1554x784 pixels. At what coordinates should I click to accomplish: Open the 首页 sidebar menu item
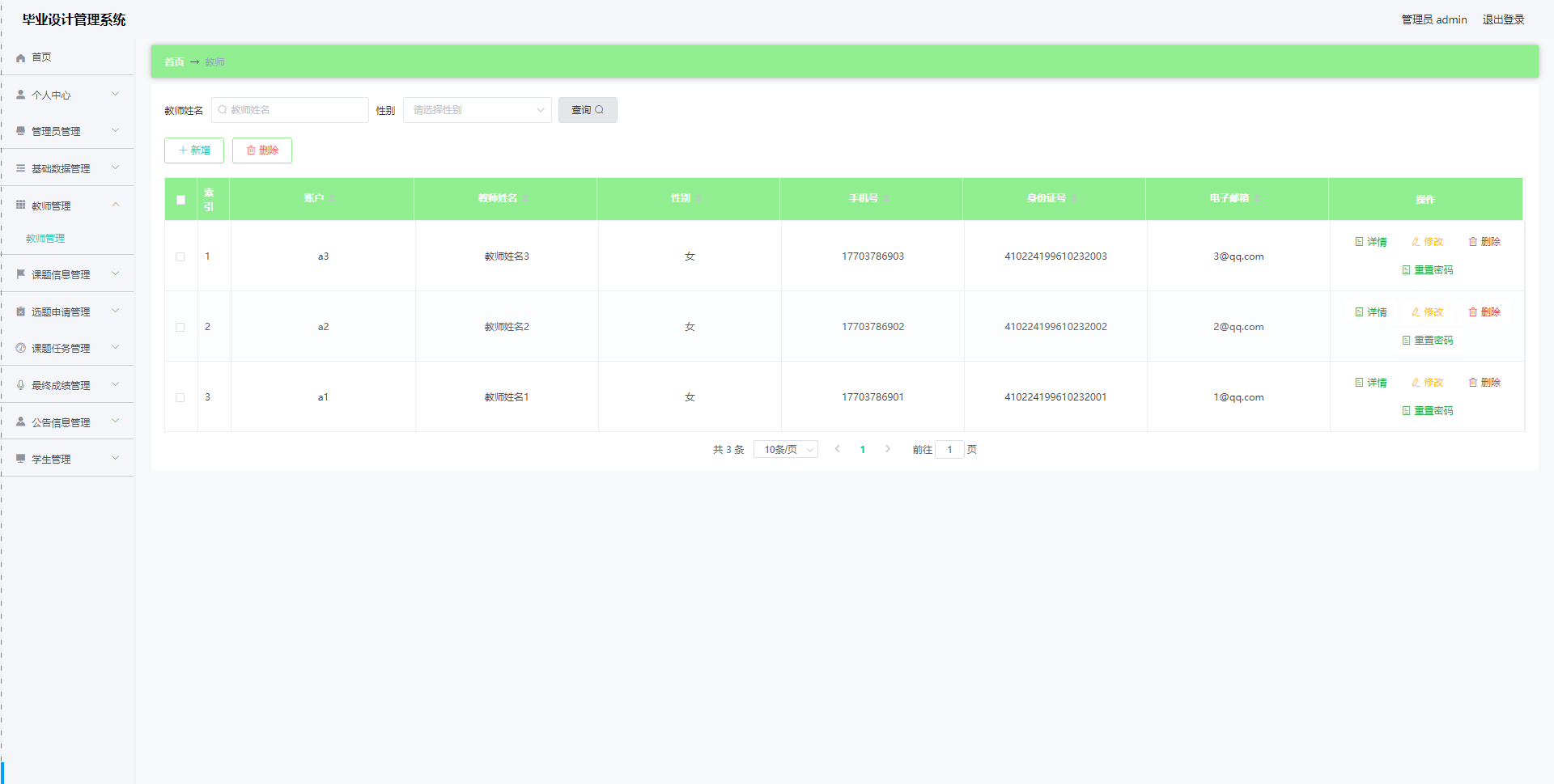[67, 57]
